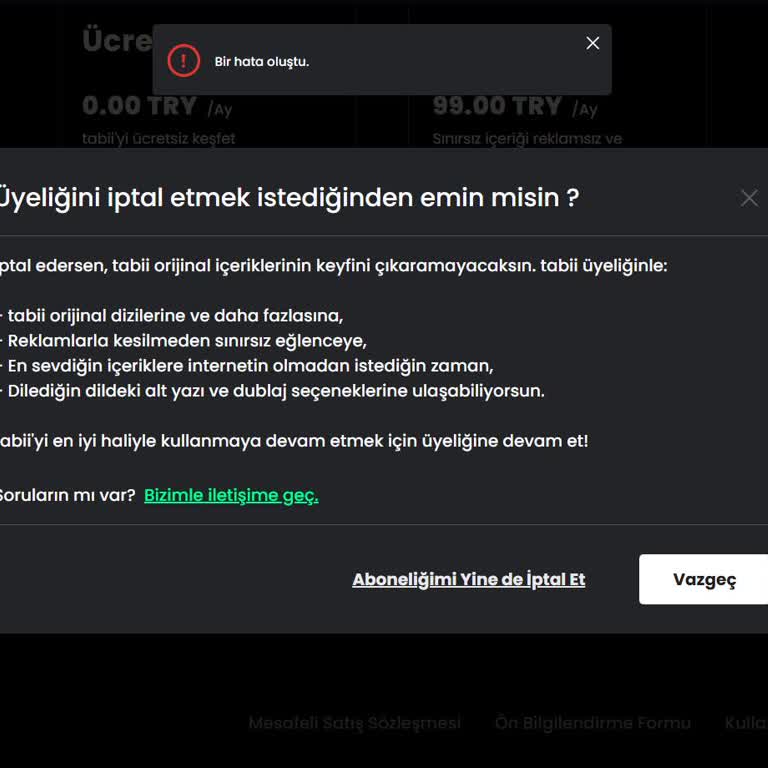Viewport: 768px width, 768px height.
Task: Click 'üyeliğine devam et!' sentence
Action: [294, 441]
